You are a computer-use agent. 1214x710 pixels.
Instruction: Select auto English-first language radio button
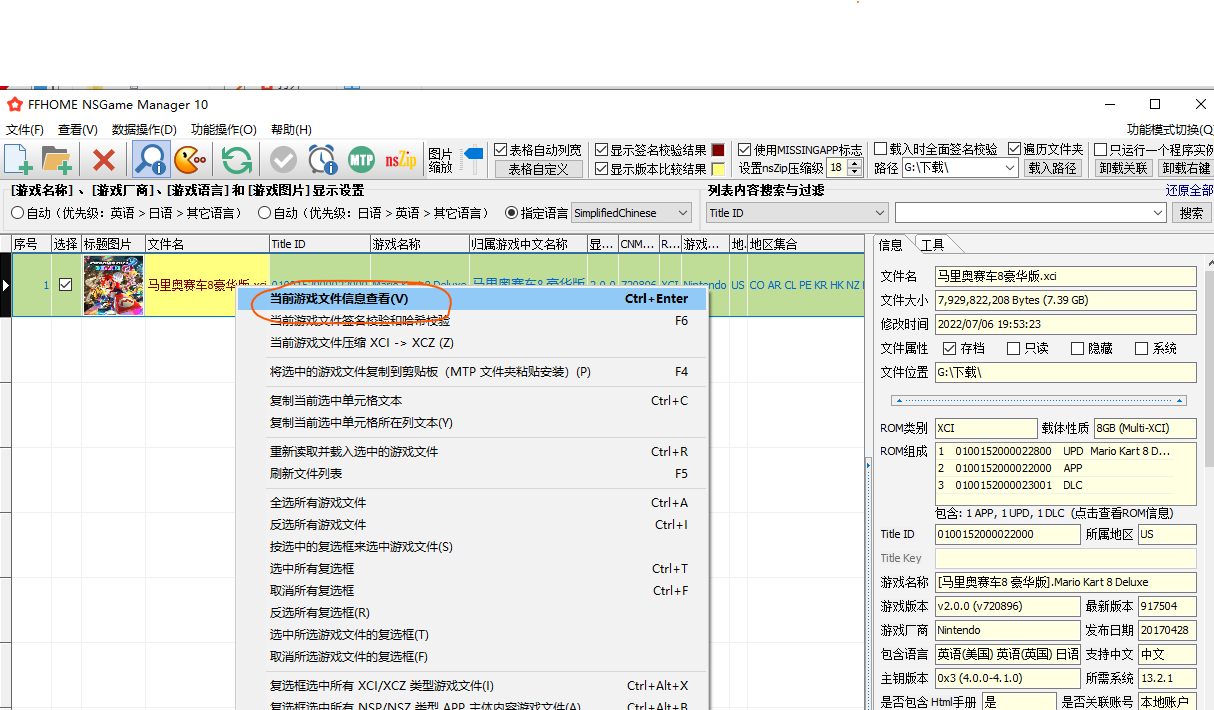(x=18, y=213)
